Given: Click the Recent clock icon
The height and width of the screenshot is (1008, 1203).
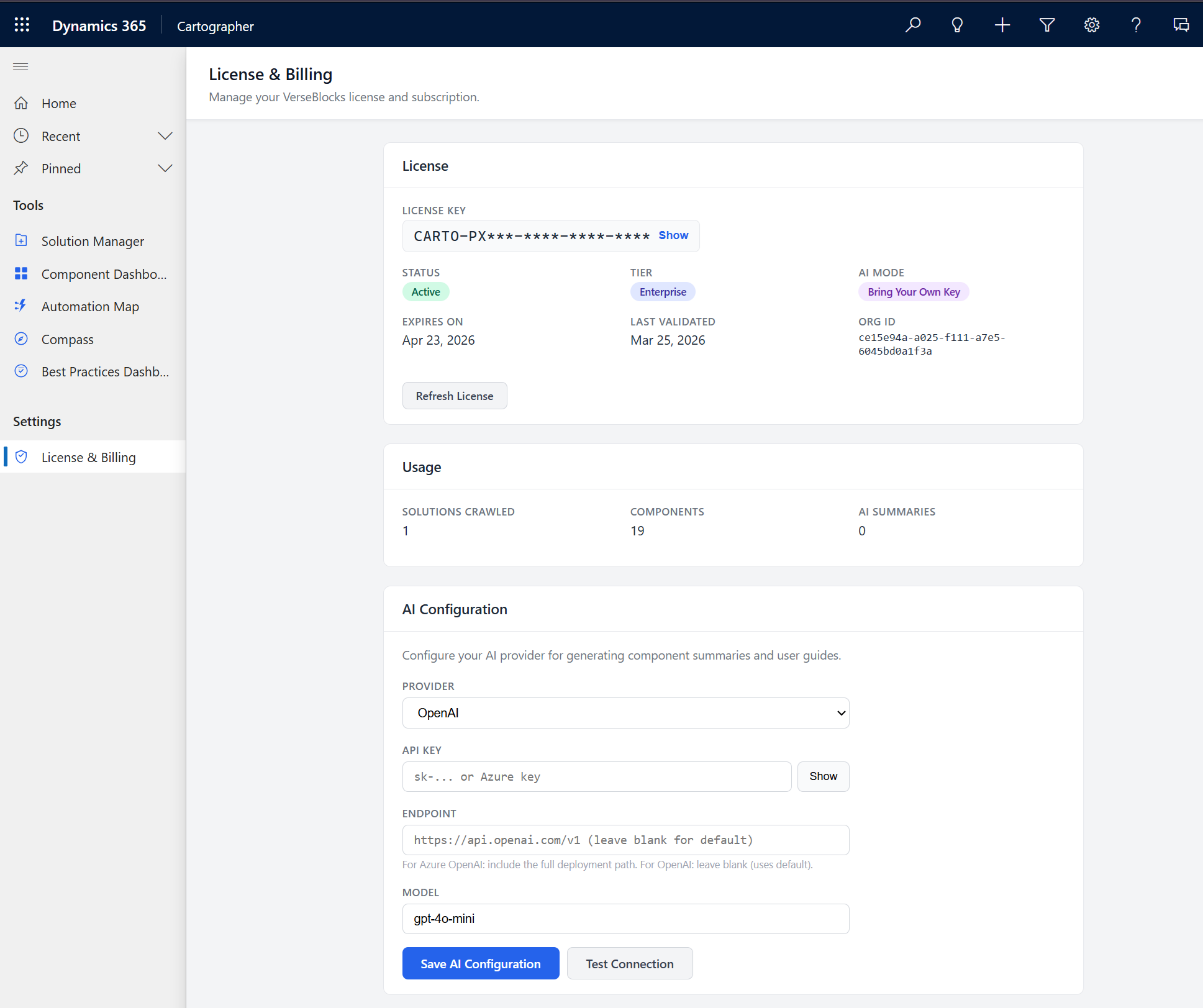Looking at the screenshot, I should [21, 136].
